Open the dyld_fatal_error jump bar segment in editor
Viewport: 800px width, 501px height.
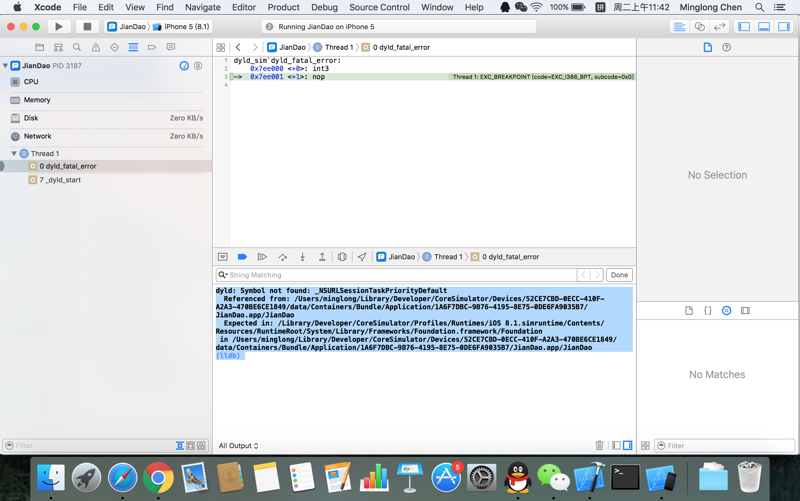pos(395,47)
